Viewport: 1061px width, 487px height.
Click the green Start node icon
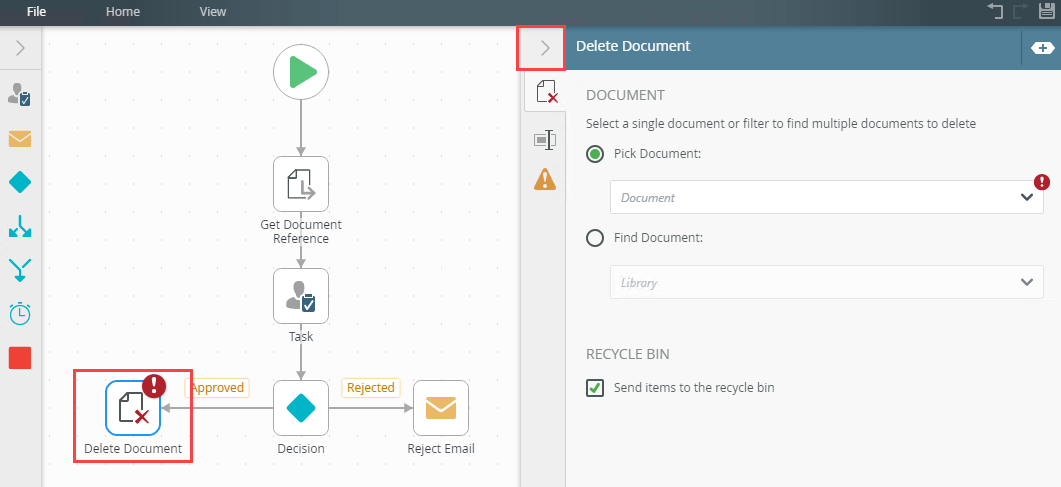pyautogui.click(x=301, y=72)
